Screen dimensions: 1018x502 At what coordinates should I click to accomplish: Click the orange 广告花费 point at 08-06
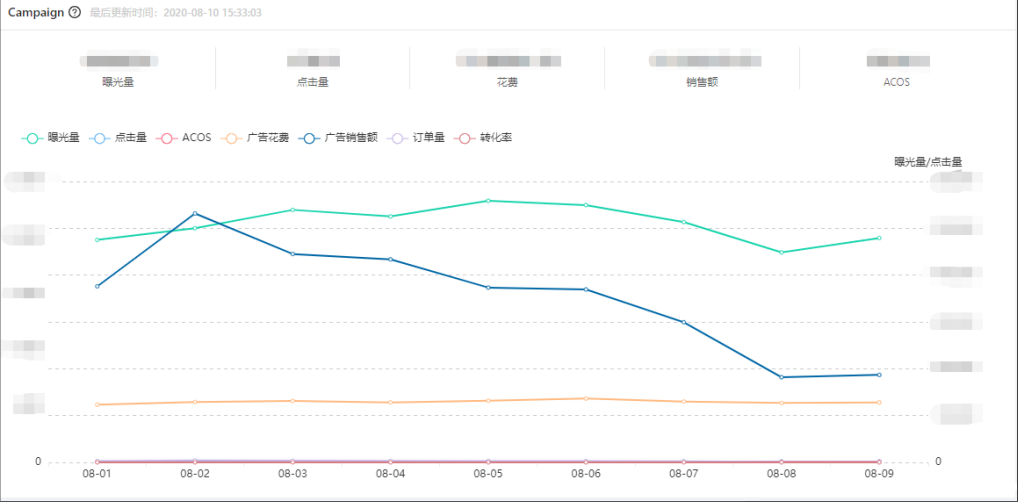pos(586,398)
